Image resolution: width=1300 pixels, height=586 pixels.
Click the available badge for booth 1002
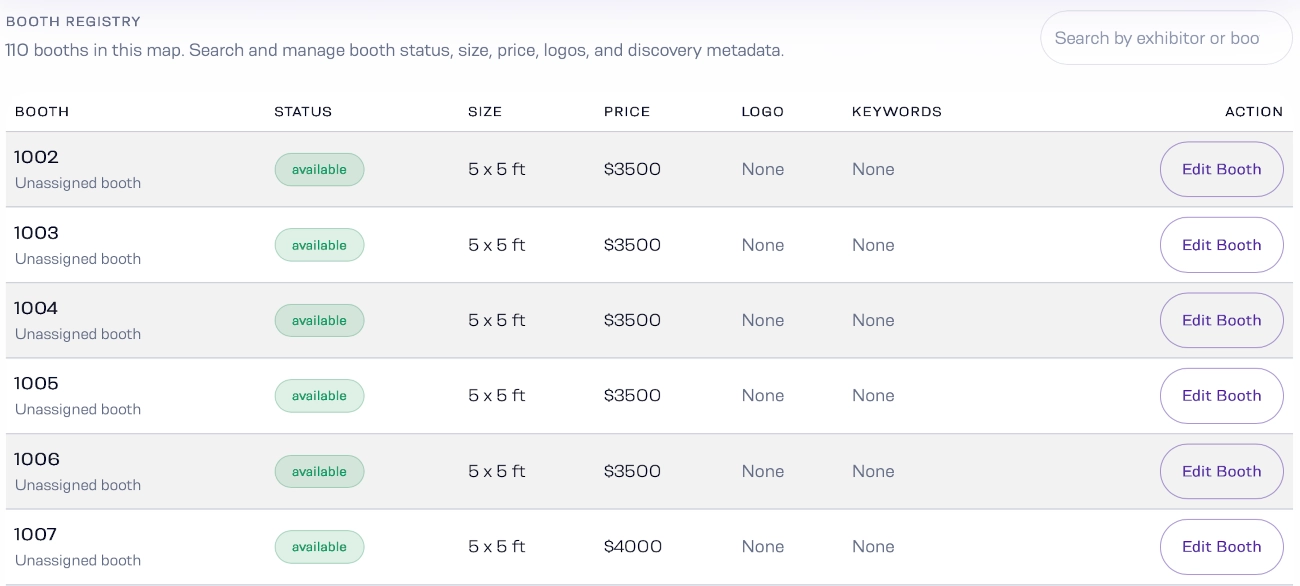[319, 170]
